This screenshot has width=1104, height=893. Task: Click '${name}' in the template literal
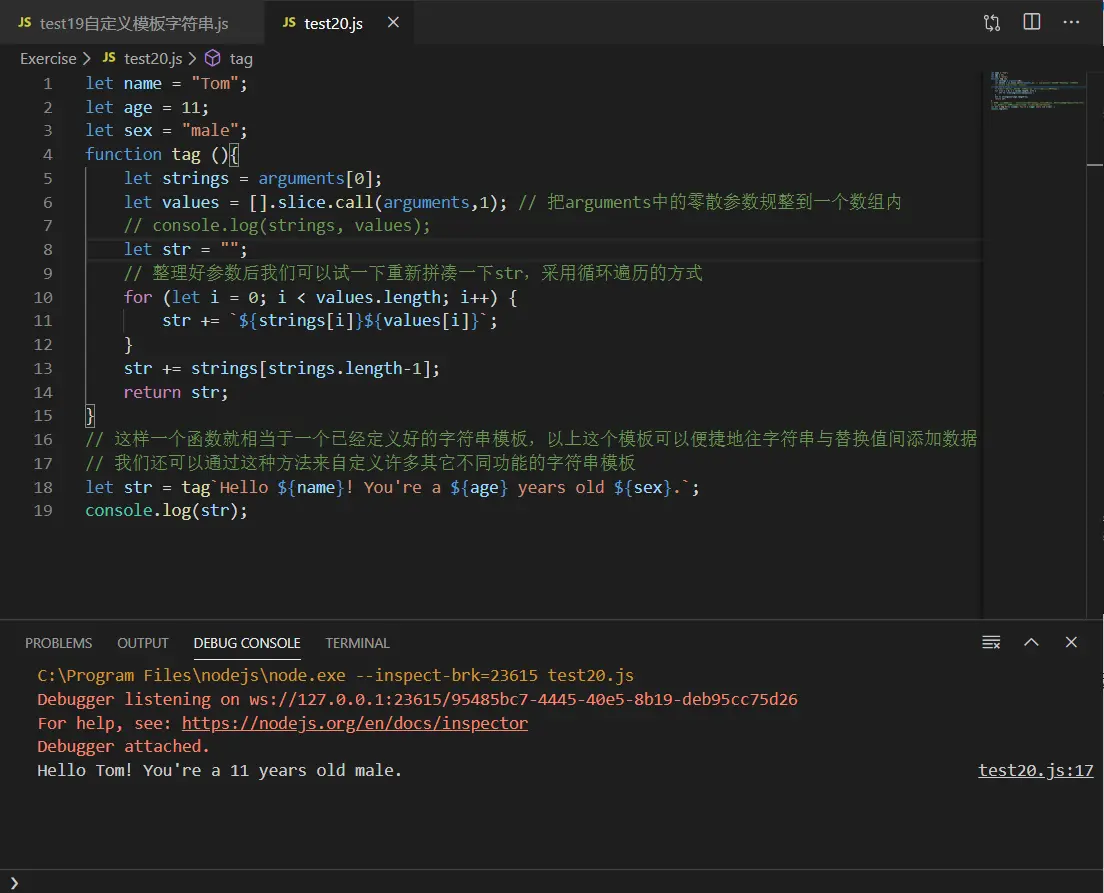coord(310,487)
